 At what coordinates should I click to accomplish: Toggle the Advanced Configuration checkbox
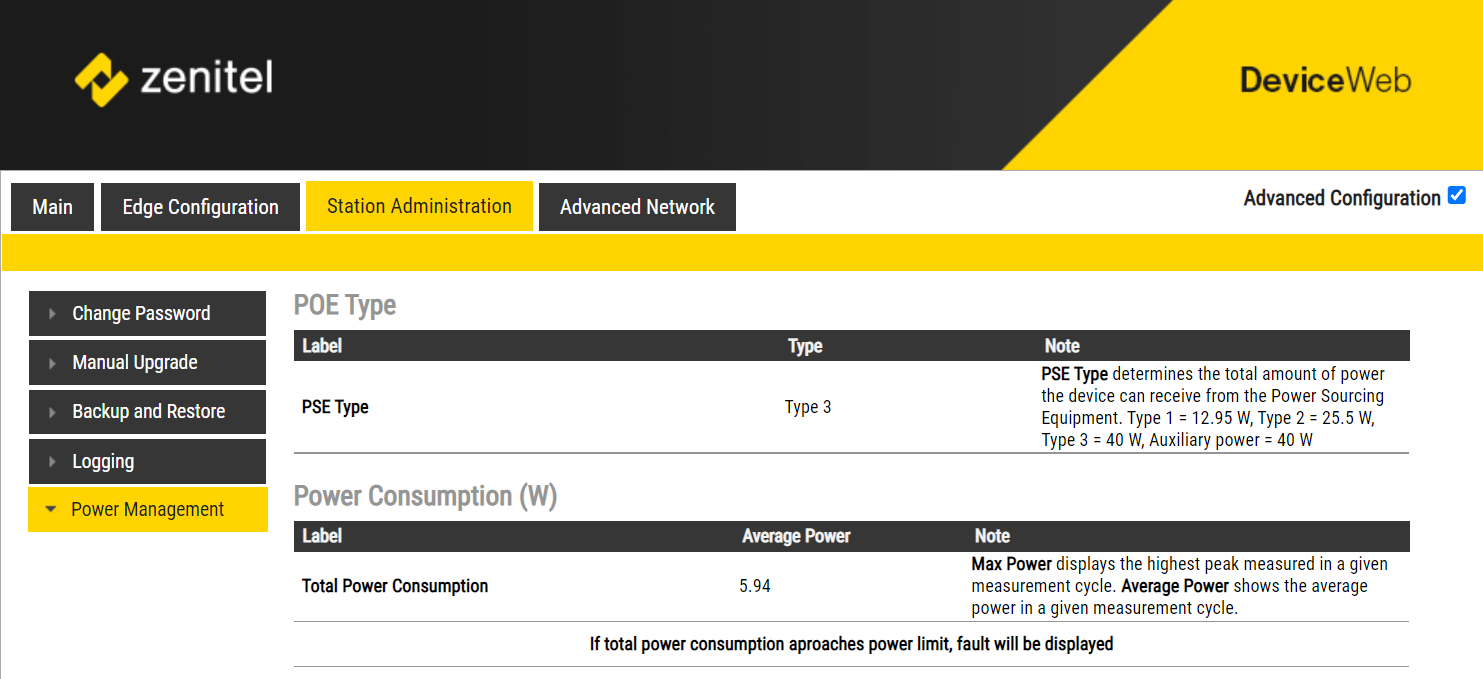tap(1457, 196)
